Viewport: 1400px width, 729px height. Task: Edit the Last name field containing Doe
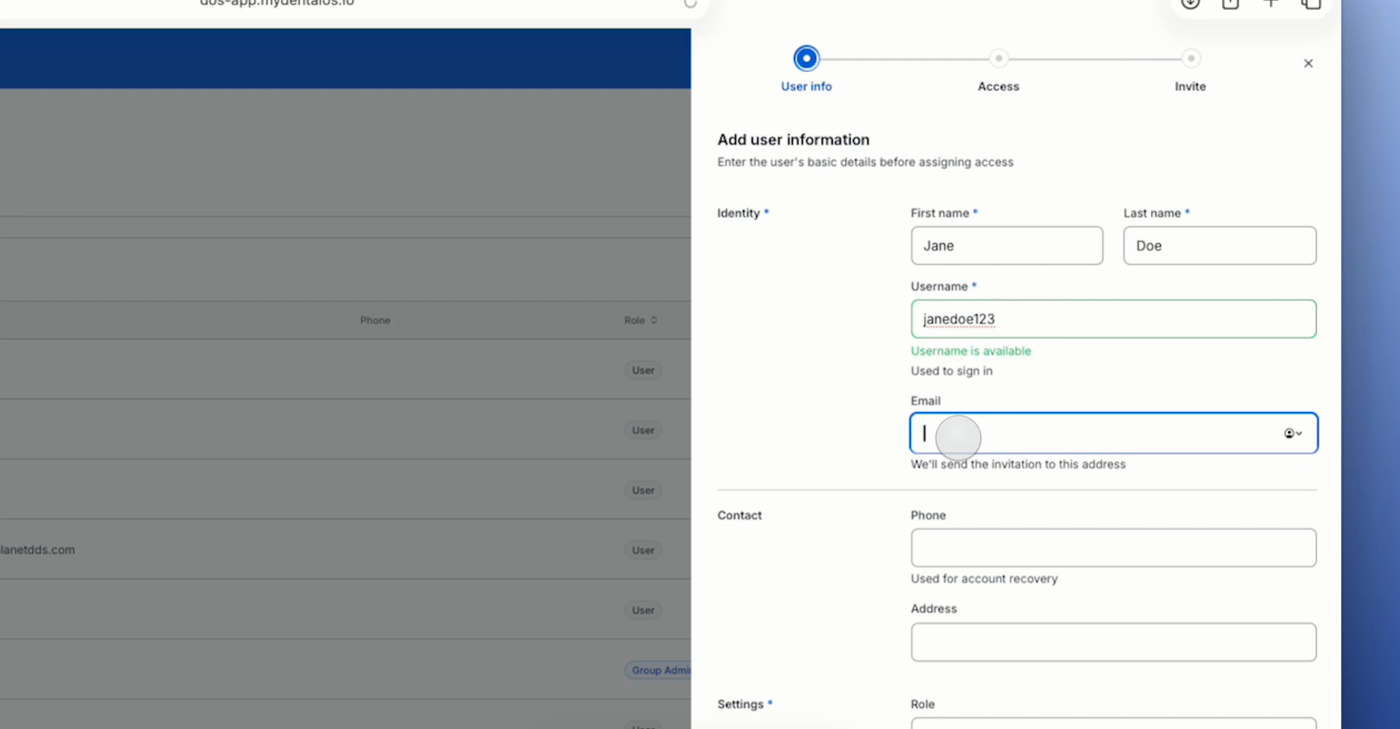point(1220,246)
